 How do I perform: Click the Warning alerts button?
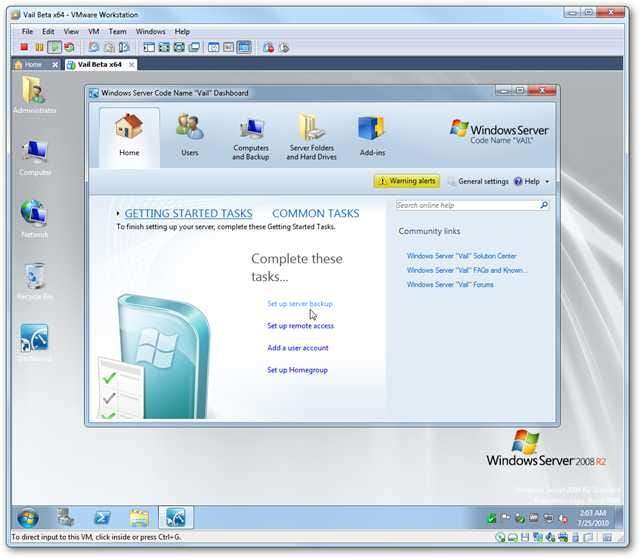(x=406, y=181)
